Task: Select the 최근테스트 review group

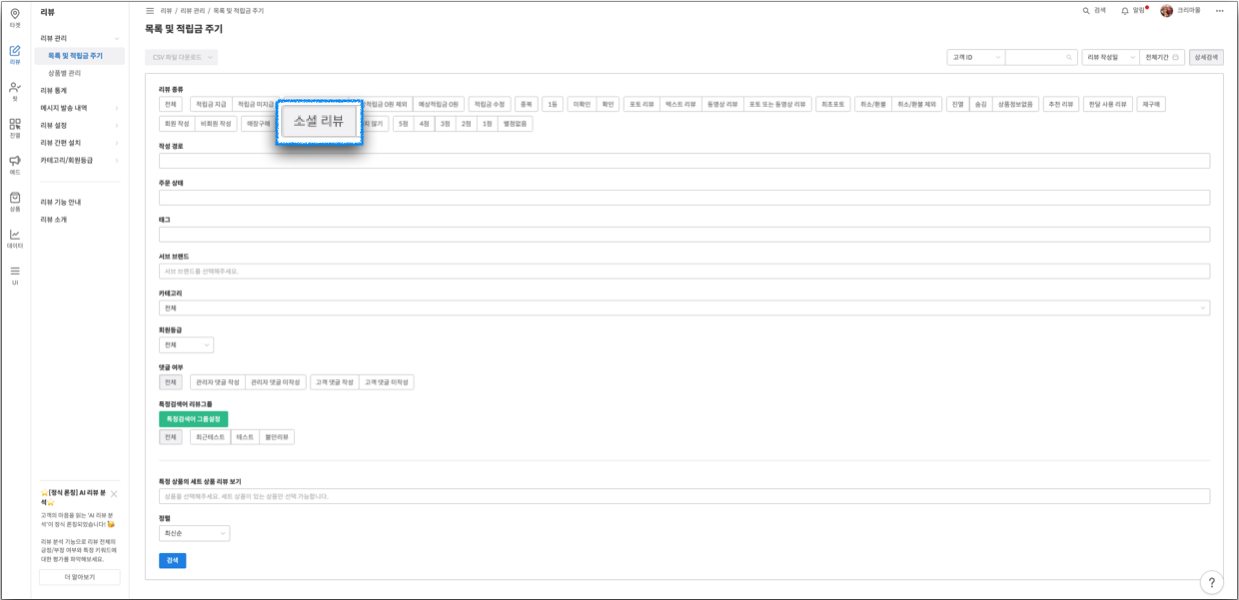Action: [210, 437]
